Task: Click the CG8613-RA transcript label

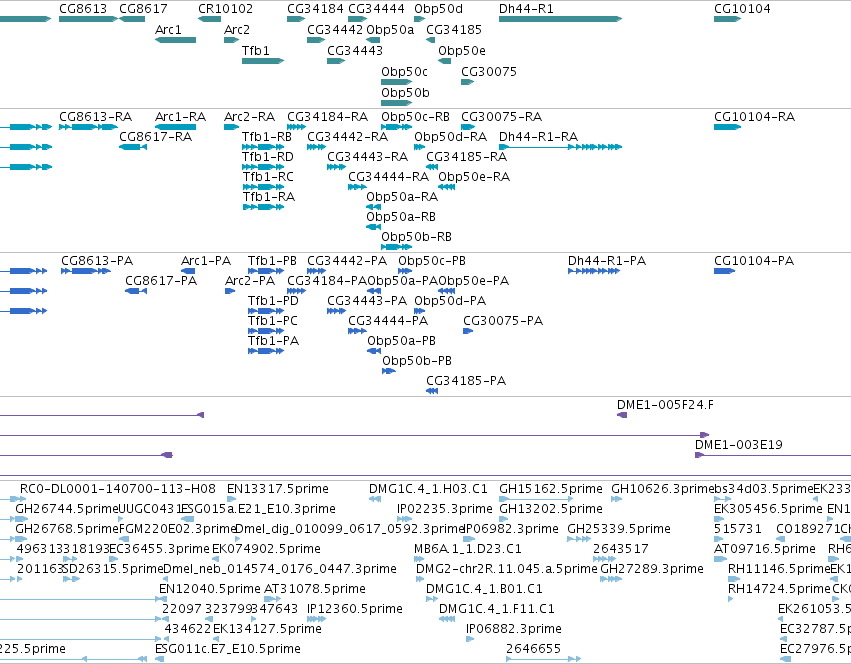Action: [96, 117]
